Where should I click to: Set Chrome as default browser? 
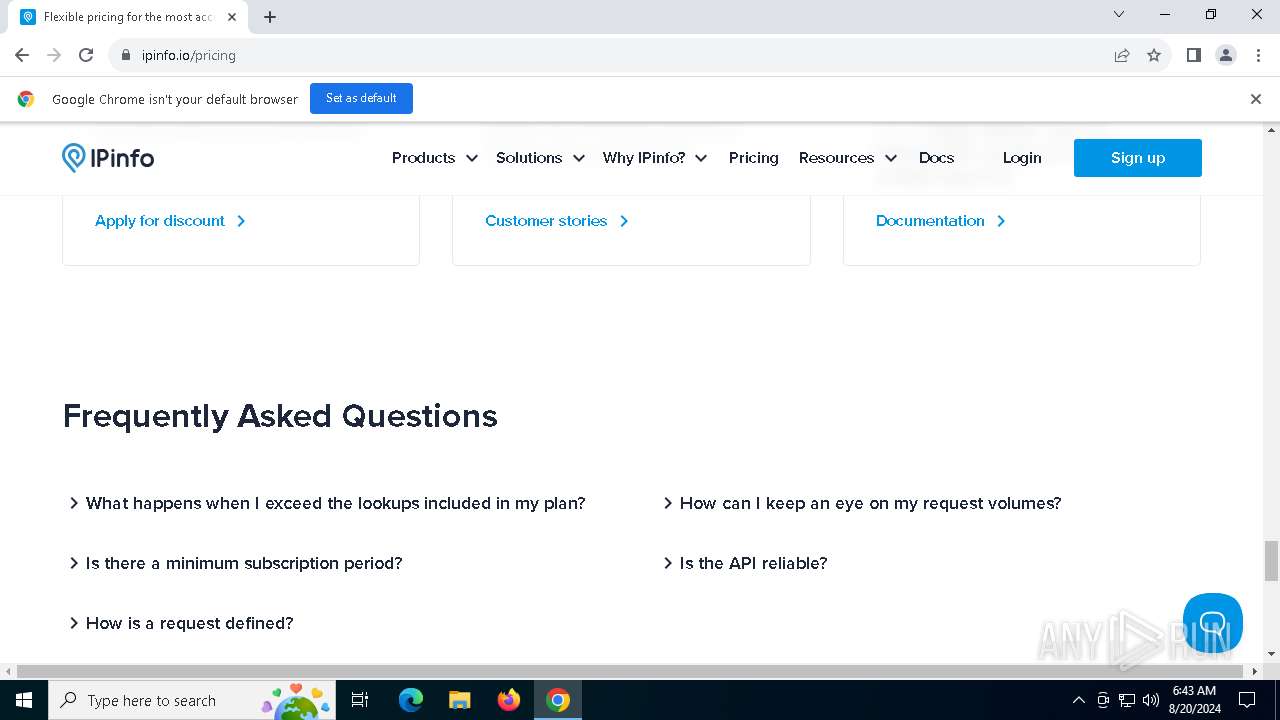pos(361,98)
